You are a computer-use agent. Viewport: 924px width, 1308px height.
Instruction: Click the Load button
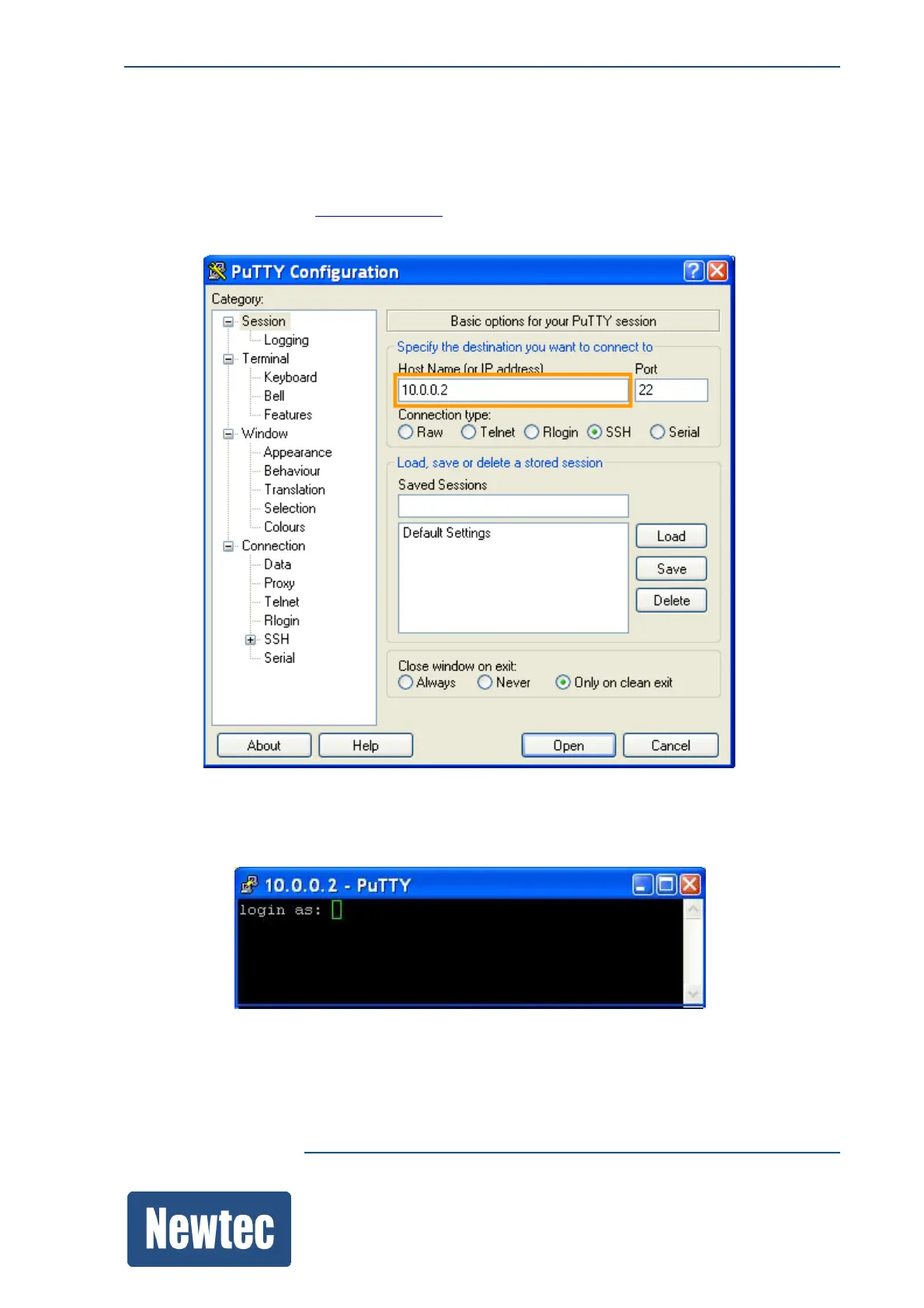671,536
